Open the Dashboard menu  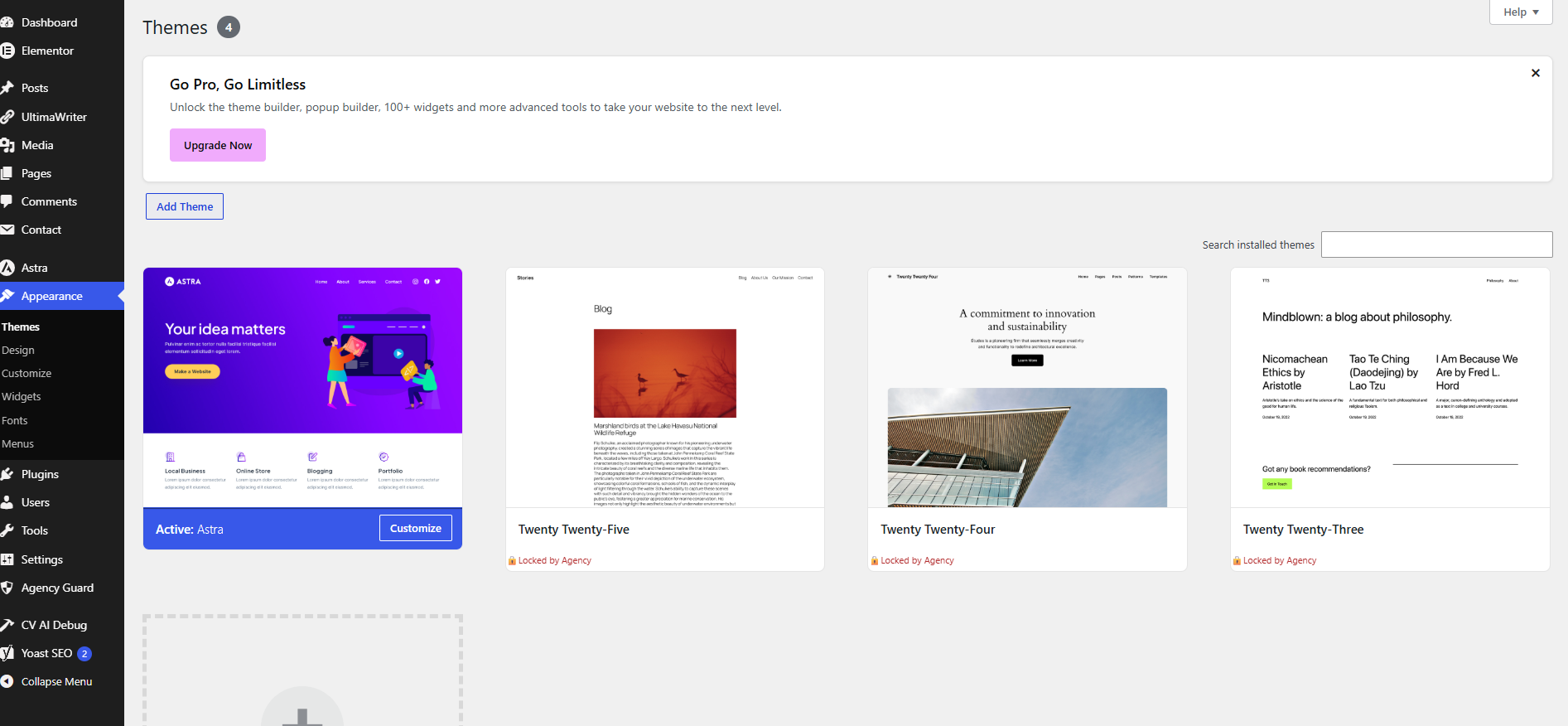(x=50, y=22)
